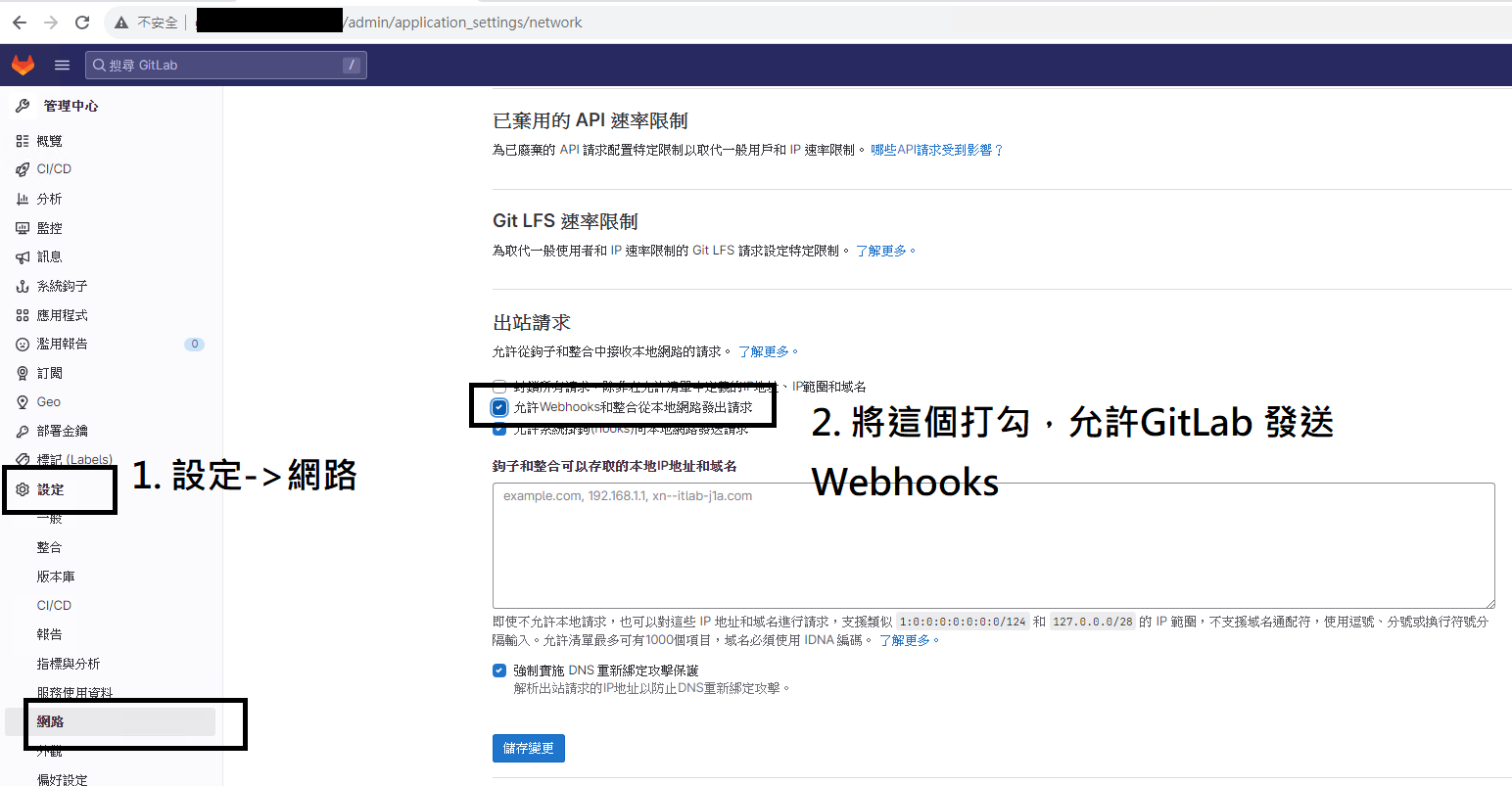Open 分析 chart icon in sidebar
This screenshot has height=786, width=1512.
click(23, 199)
